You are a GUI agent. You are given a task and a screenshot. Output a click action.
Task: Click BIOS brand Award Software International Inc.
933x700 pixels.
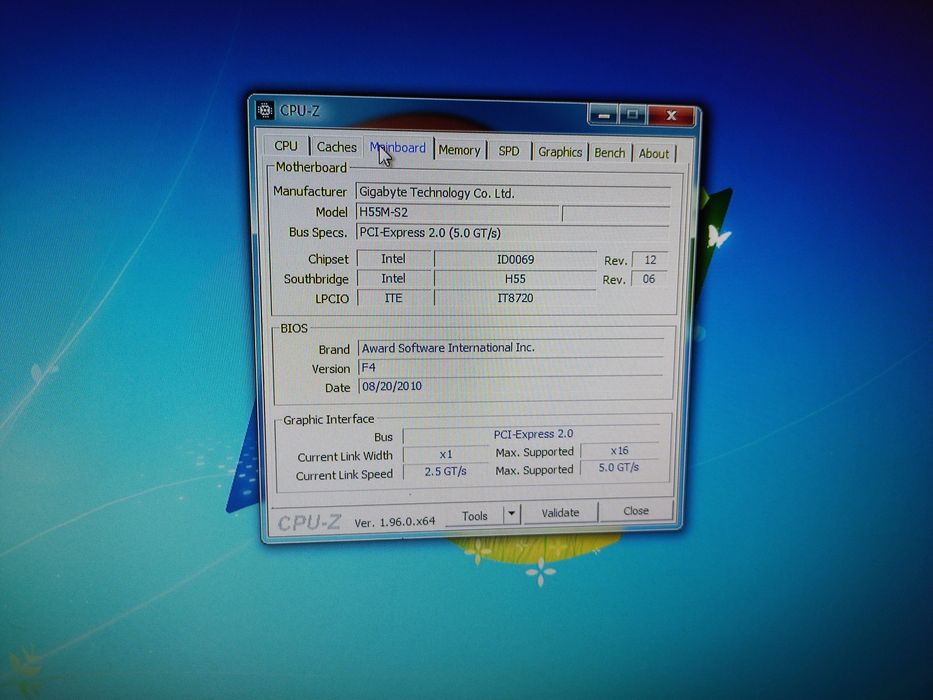point(511,348)
